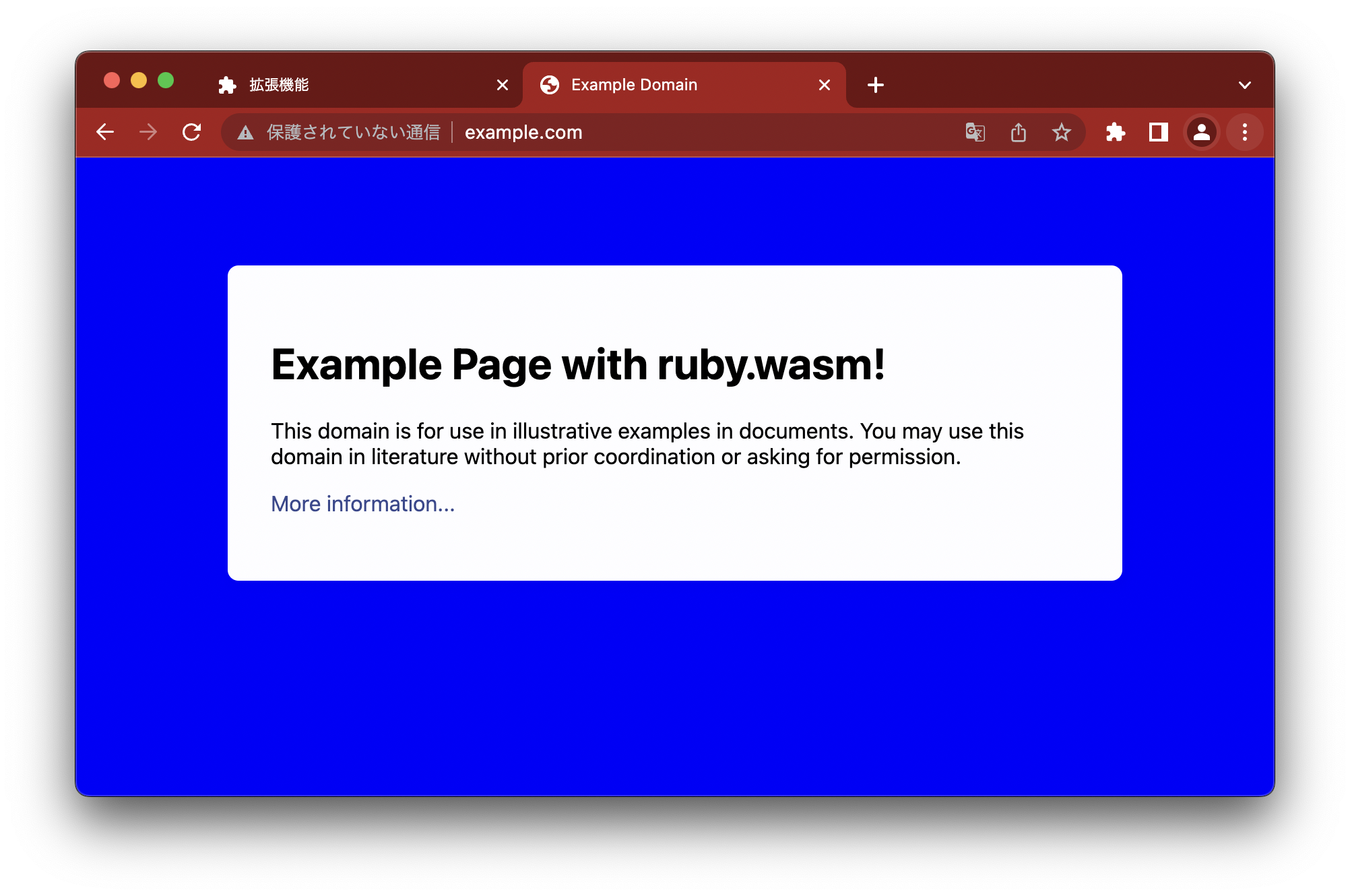Expand the tab search chevron
The image size is (1350, 896).
pyautogui.click(x=1245, y=85)
